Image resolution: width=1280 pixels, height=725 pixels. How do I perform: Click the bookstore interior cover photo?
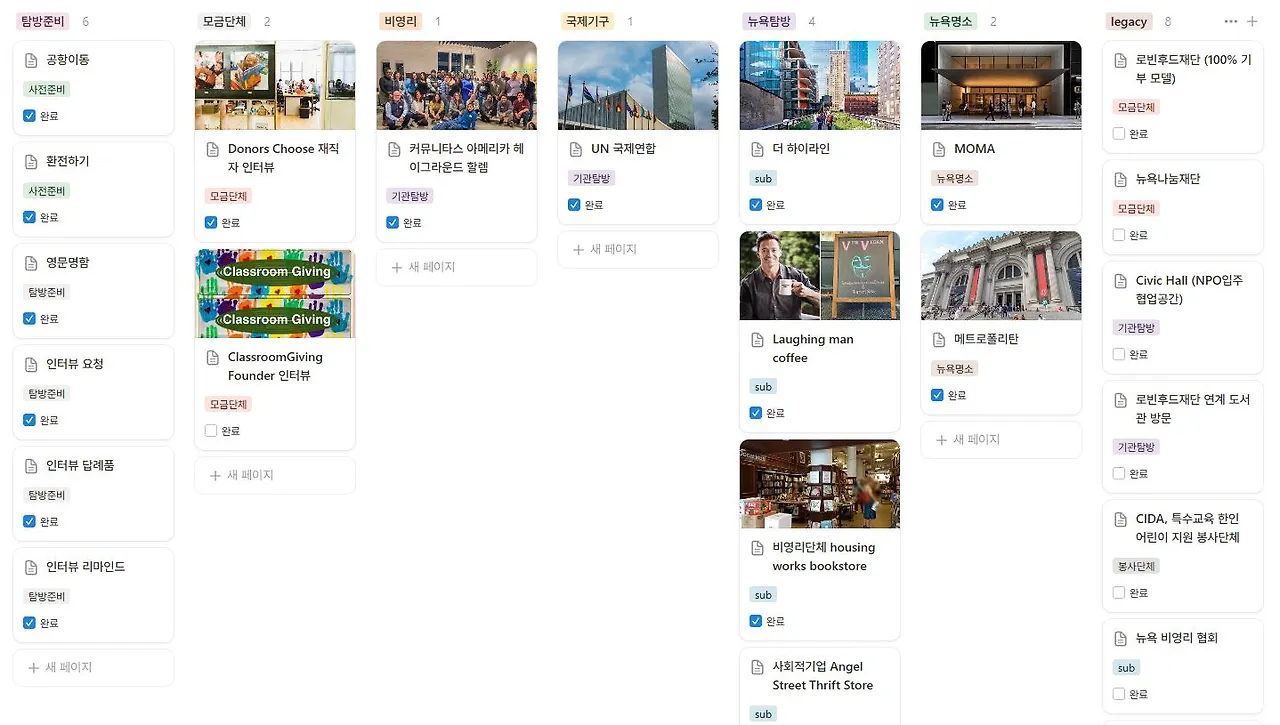pyautogui.click(x=820, y=484)
